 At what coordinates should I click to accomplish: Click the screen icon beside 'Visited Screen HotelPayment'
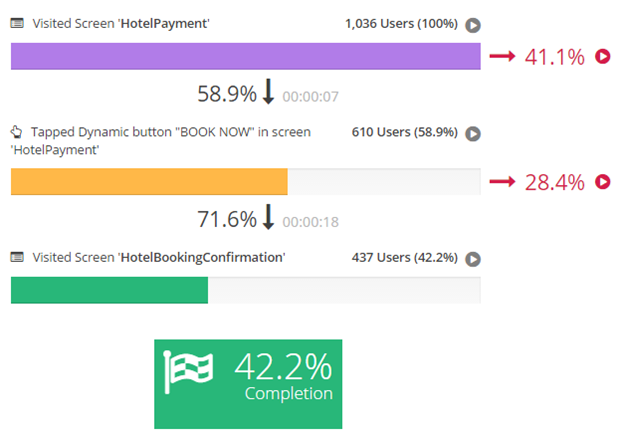[x=17, y=21]
